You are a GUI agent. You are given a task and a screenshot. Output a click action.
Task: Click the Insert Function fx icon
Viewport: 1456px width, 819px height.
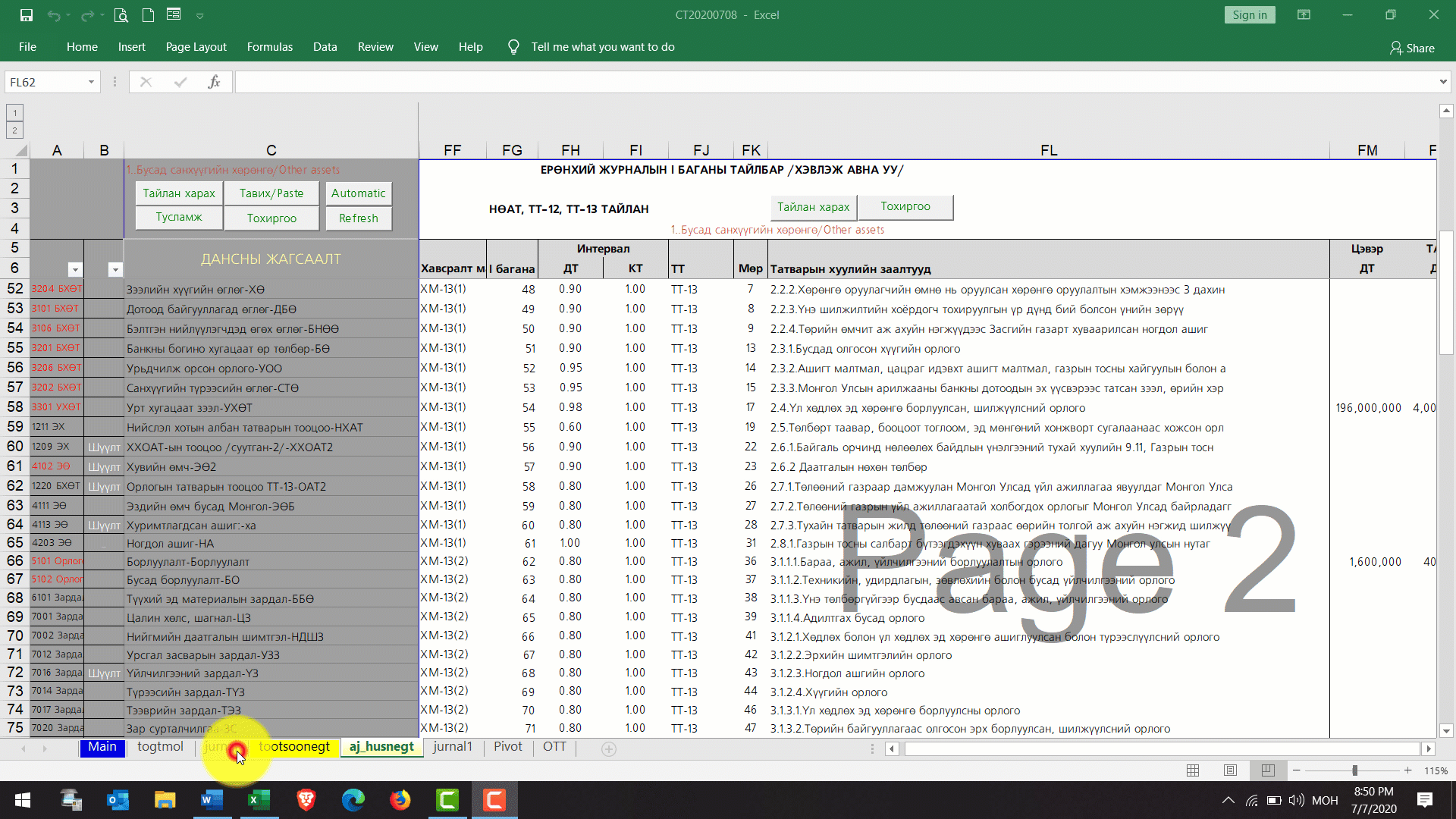[x=214, y=82]
